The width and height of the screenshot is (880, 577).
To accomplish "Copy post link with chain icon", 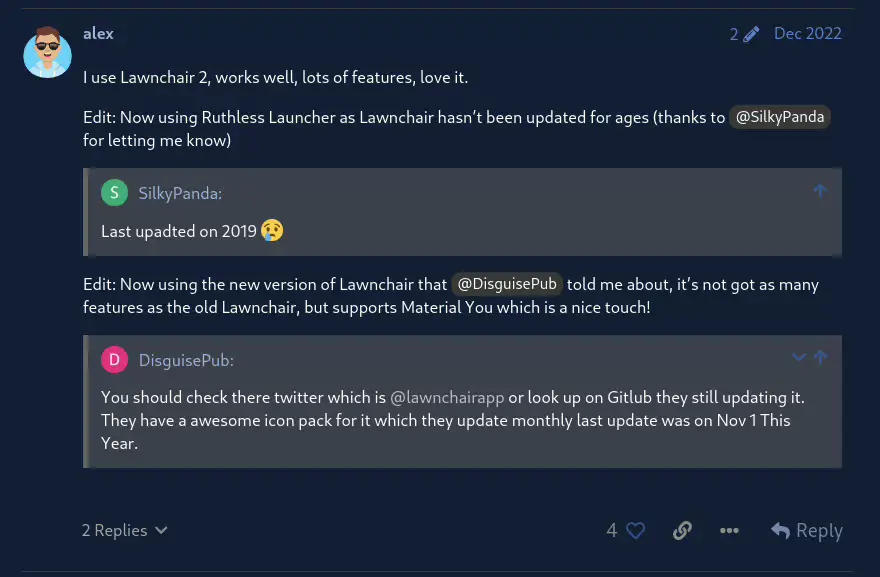I will pyautogui.click(x=682, y=530).
